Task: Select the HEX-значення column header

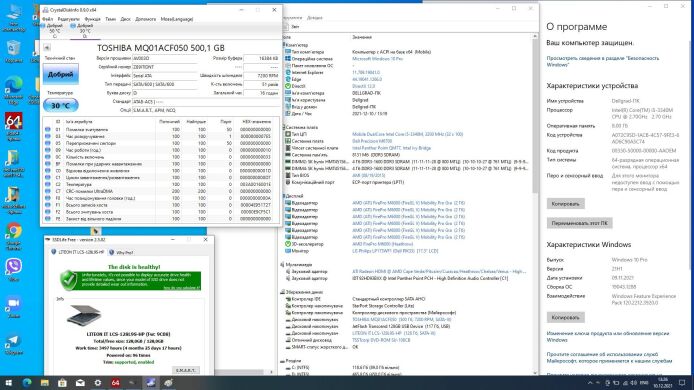Action: (x=257, y=122)
